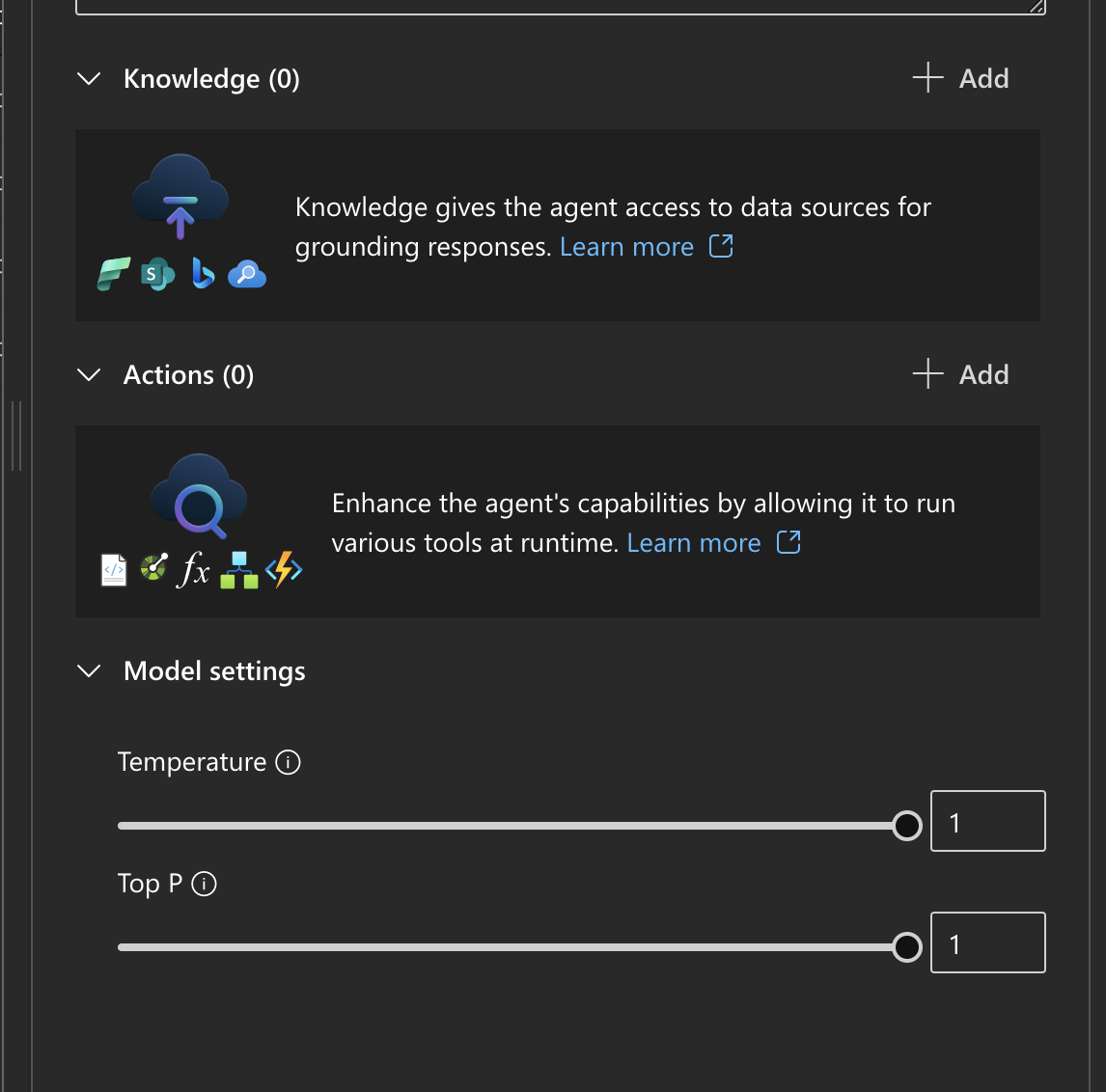This screenshot has height=1092, width=1106.
Task: Click the Bing logo icon
Action: pyautogui.click(x=203, y=275)
